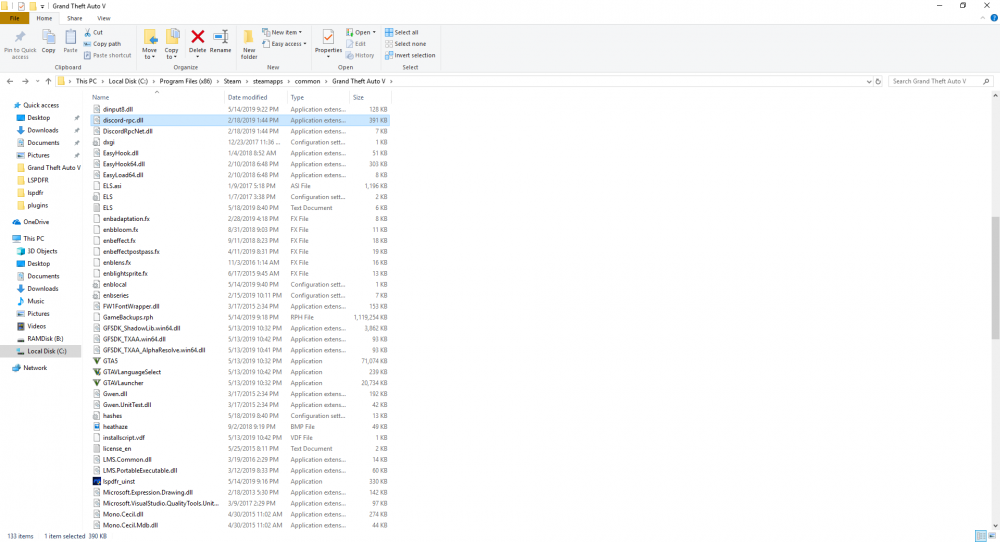Click steamapps in the address path
Viewport: 1000px width, 542px height.
[x=267, y=82]
